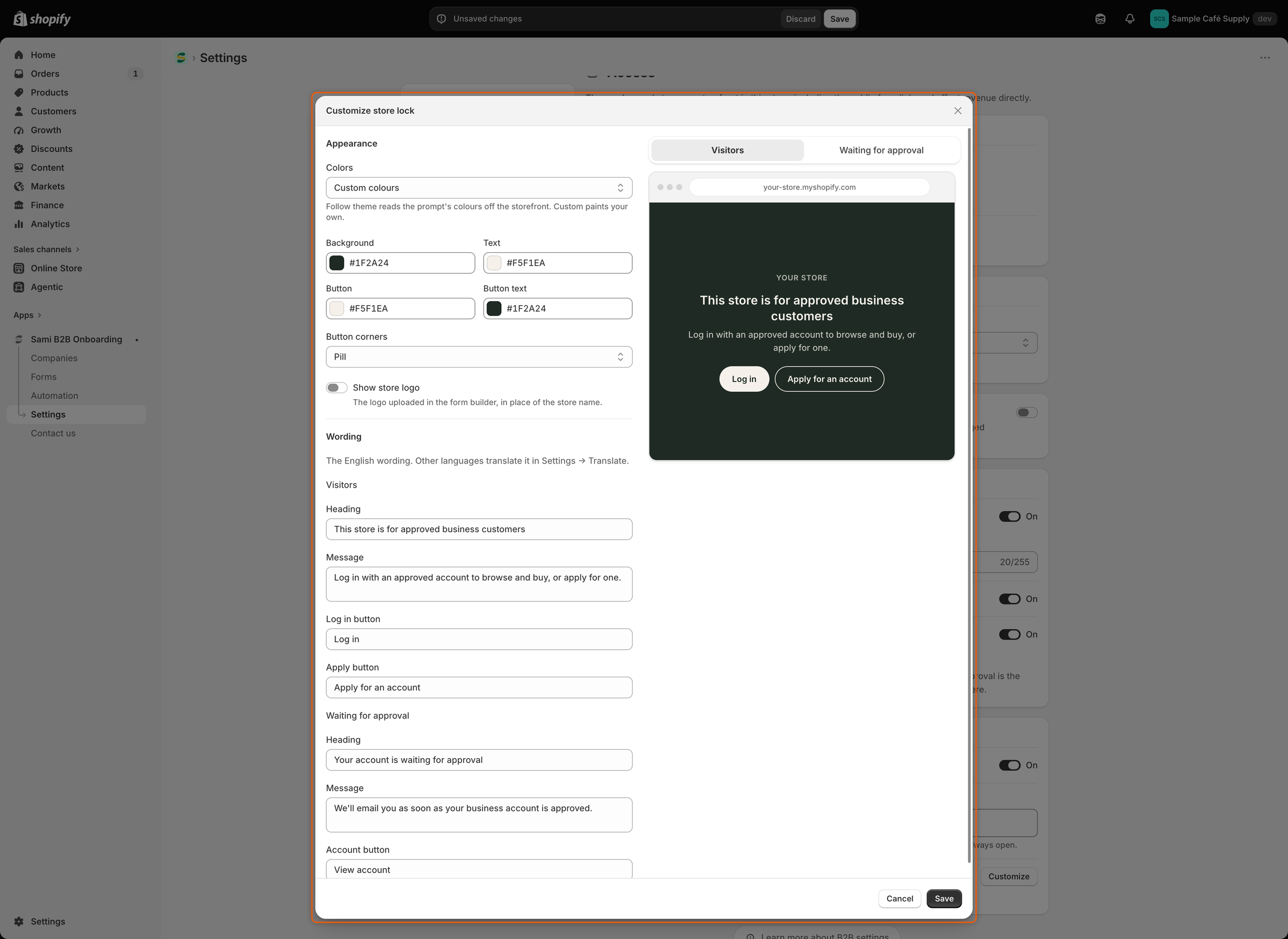Toggle the Show store logo switch
The height and width of the screenshot is (939, 1288).
336,387
